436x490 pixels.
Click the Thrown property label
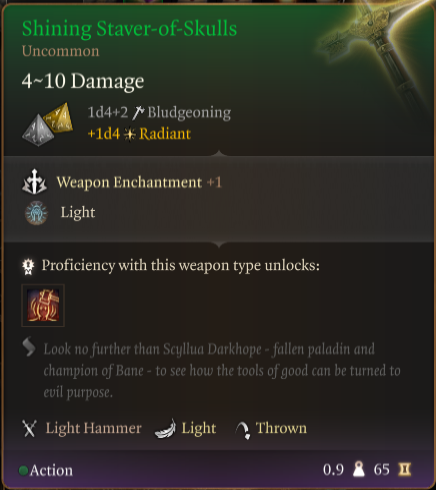point(281,428)
